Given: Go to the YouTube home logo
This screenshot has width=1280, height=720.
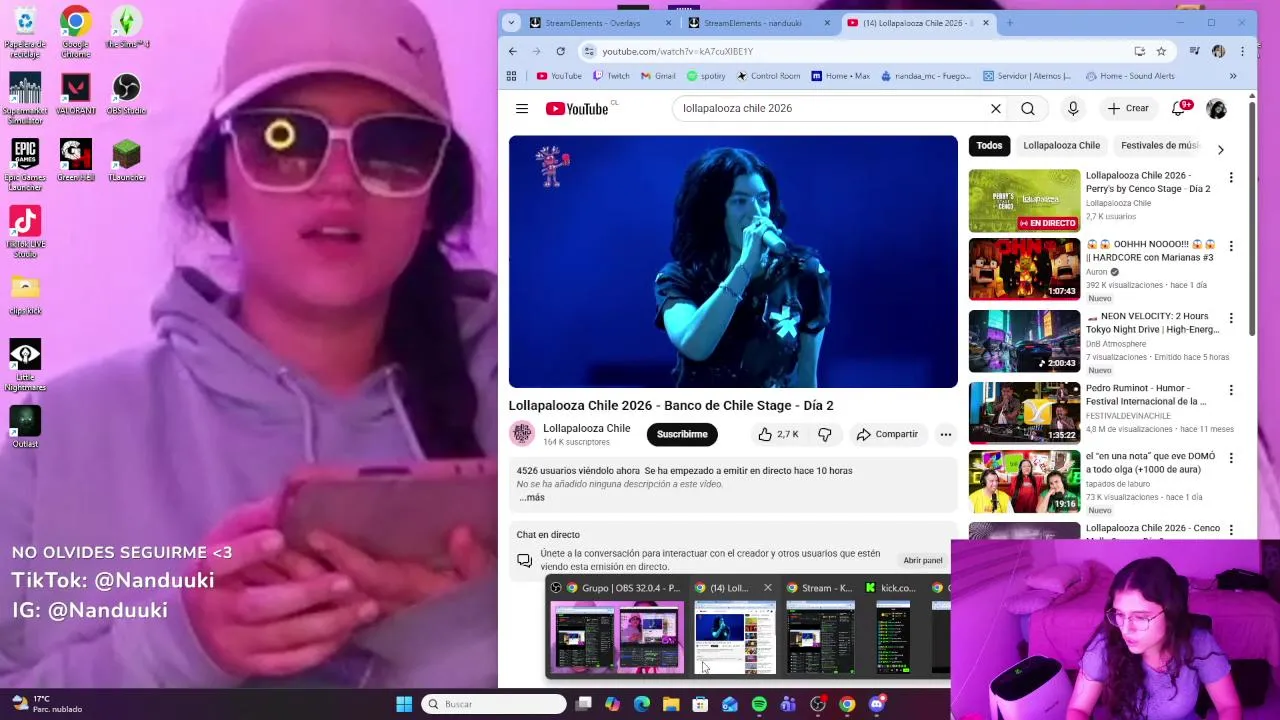Looking at the screenshot, I should click(x=577, y=108).
